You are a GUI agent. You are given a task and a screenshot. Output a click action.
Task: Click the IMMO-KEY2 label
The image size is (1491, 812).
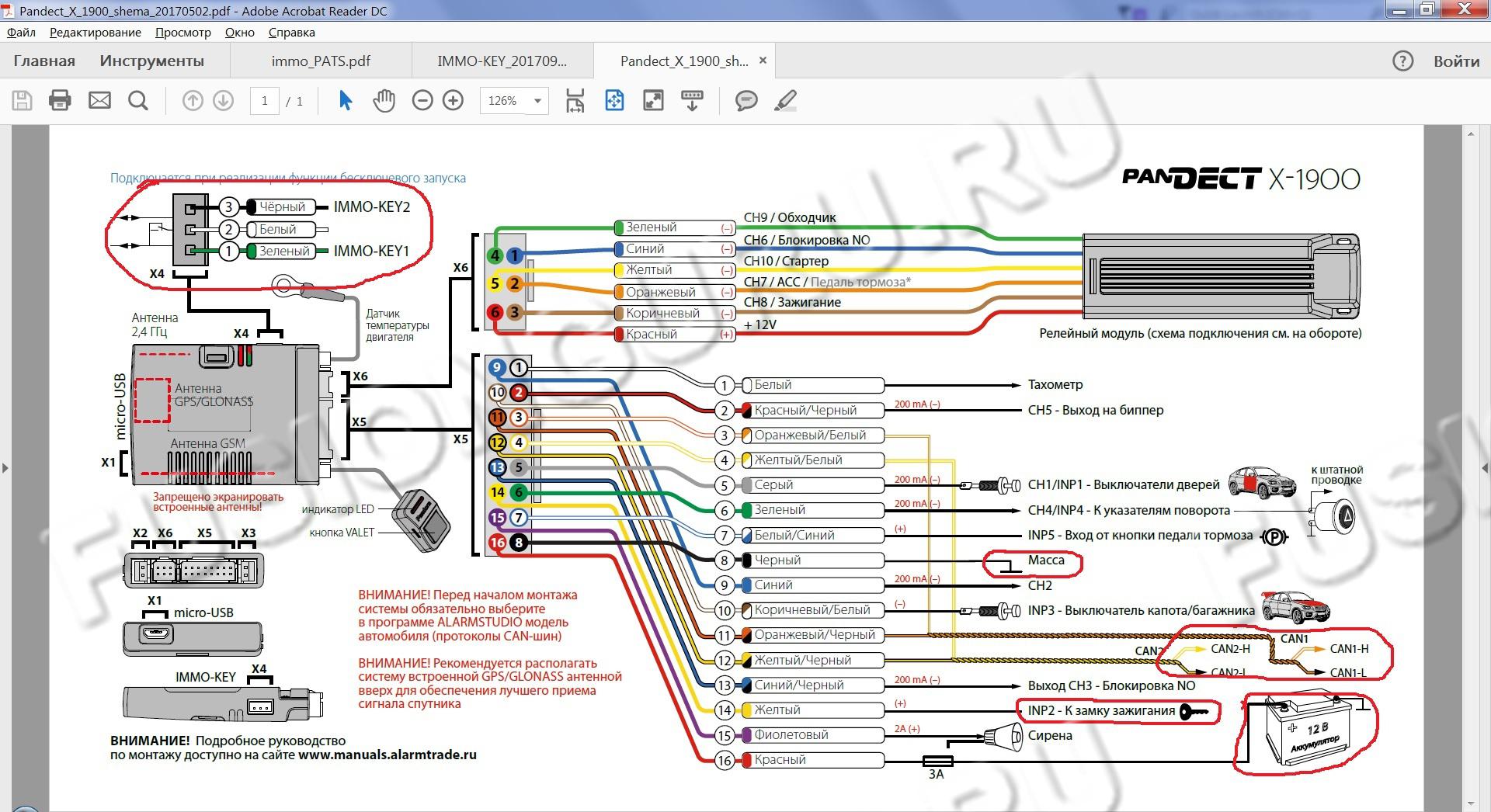(x=372, y=207)
